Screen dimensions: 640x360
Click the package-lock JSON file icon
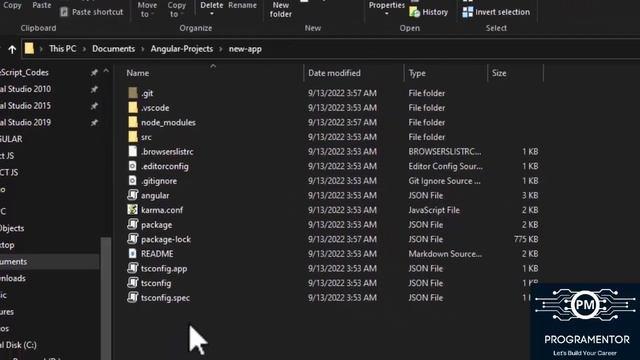click(133, 239)
